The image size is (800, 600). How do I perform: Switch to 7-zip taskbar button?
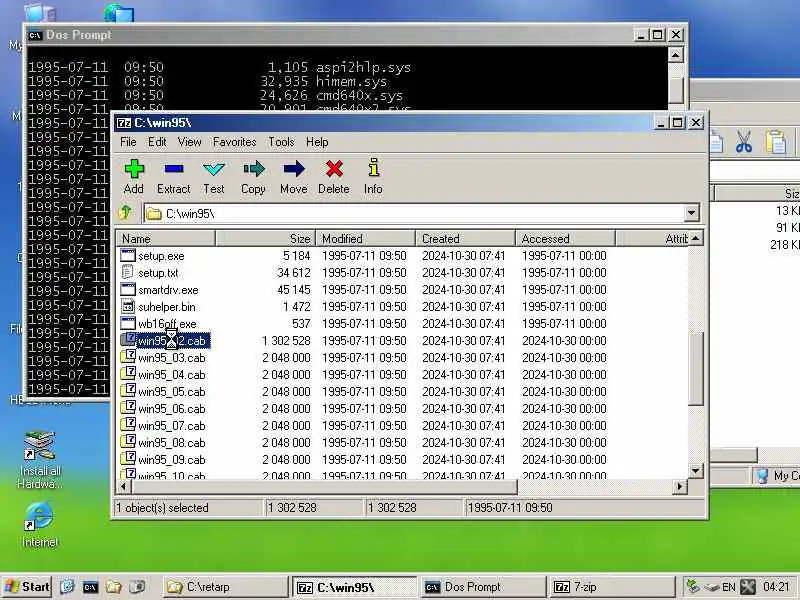(x=611, y=587)
